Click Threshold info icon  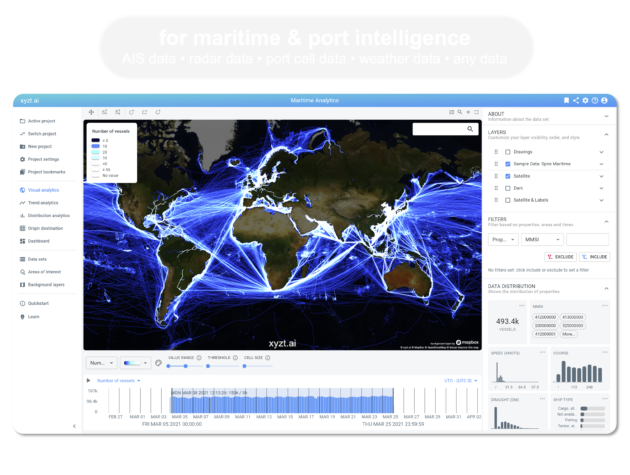[235, 358]
